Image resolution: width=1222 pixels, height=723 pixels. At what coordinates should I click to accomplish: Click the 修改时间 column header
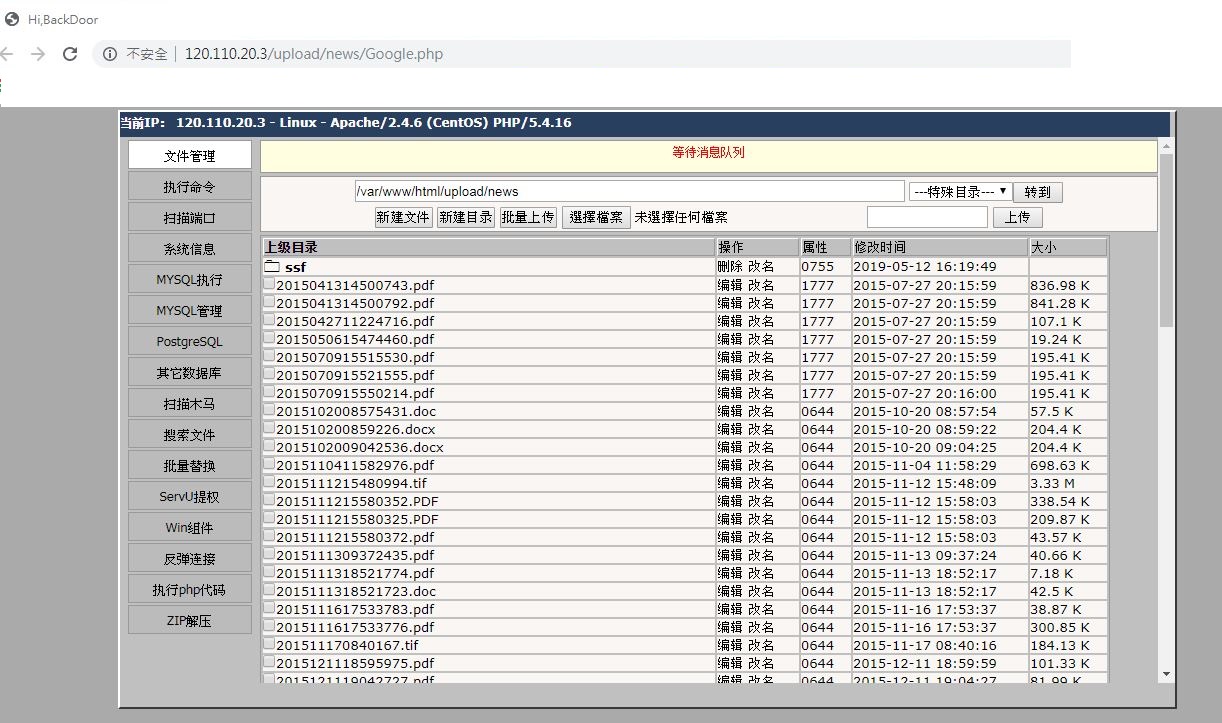click(939, 247)
